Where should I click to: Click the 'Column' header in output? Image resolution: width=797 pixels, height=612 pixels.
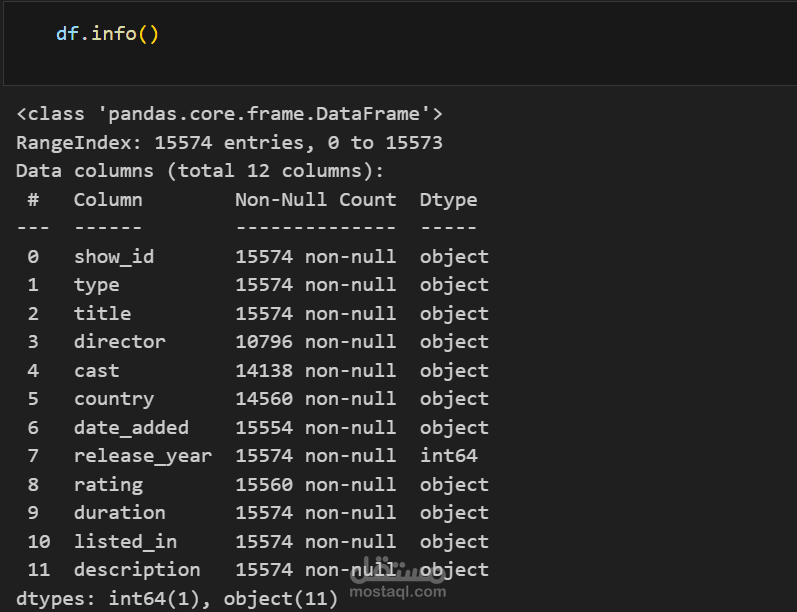tap(108, 200)
